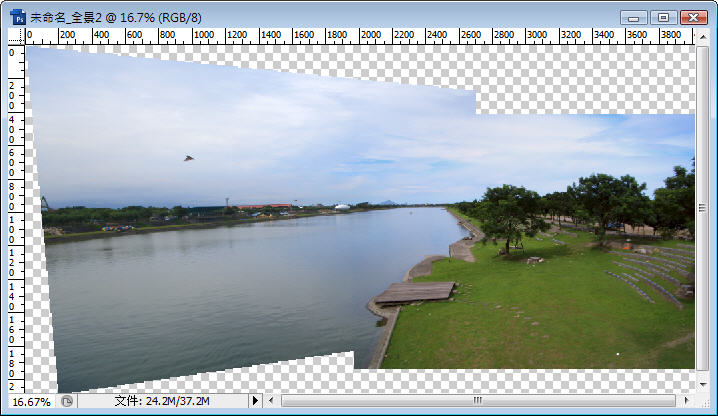Click the Photoshop document icon in title bar
The width and height of the screenshot is (718, 416).
point(19,17)
